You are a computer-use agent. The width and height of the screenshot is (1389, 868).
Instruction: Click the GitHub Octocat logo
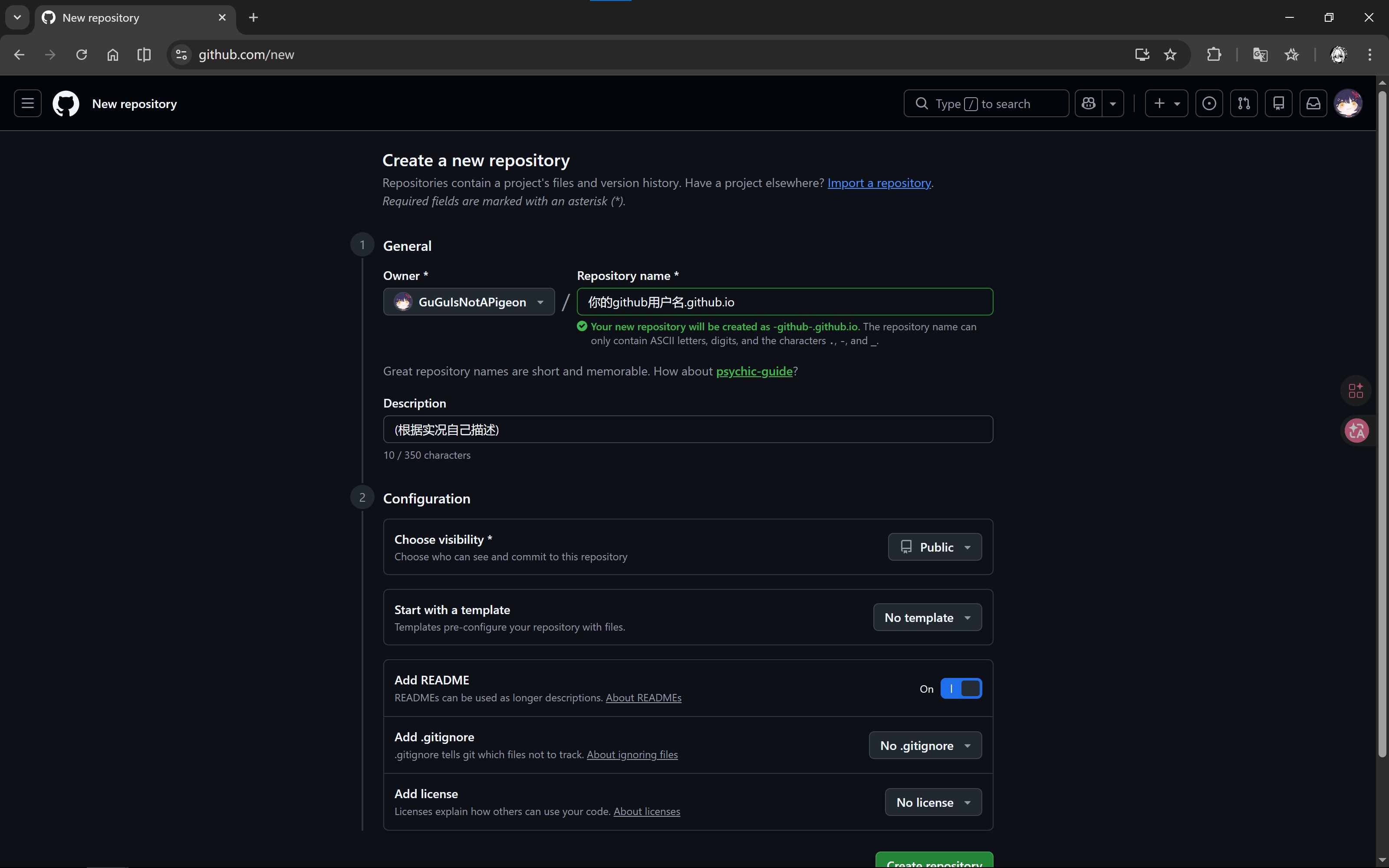pos(66,103)
